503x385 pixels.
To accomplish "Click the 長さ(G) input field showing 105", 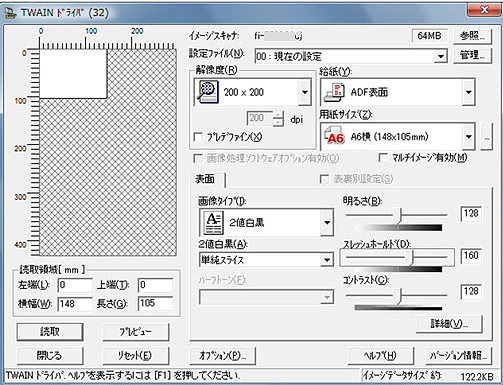I will pos(155,304).
